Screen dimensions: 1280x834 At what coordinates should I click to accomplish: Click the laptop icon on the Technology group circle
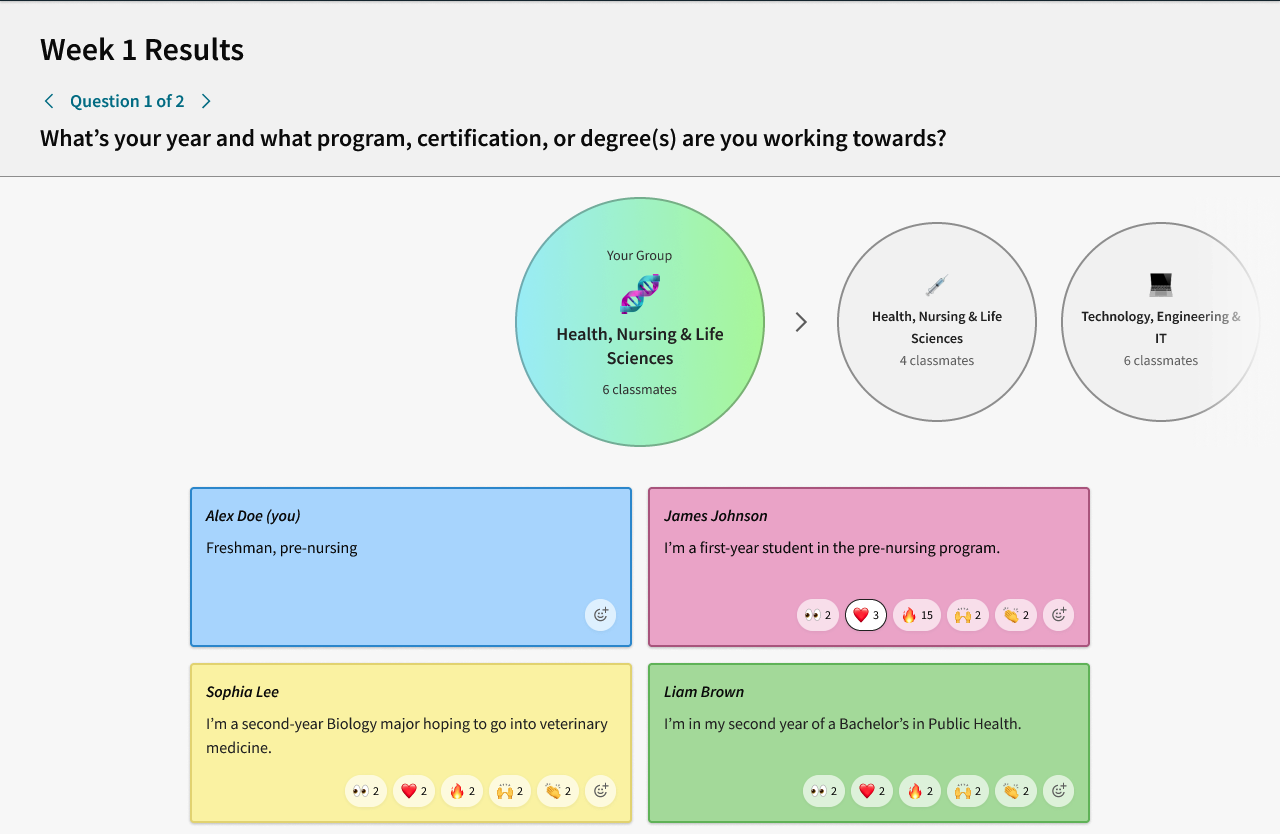[x=1160, y=283]
